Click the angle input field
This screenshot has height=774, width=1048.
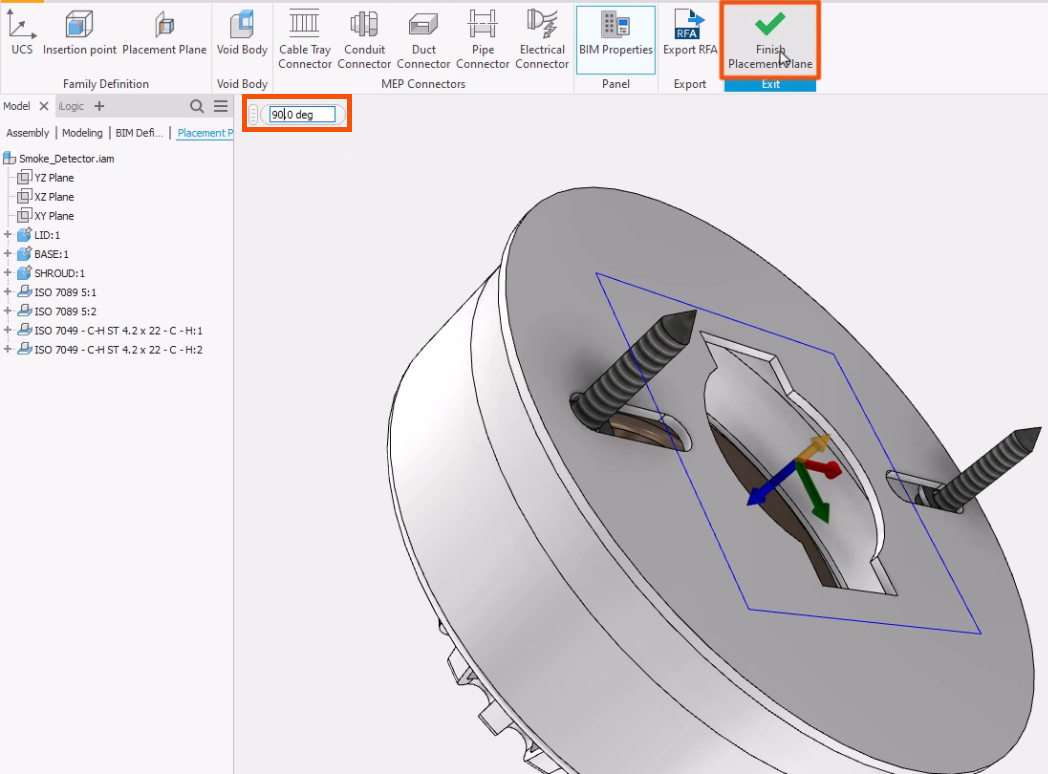coord(302,115)
